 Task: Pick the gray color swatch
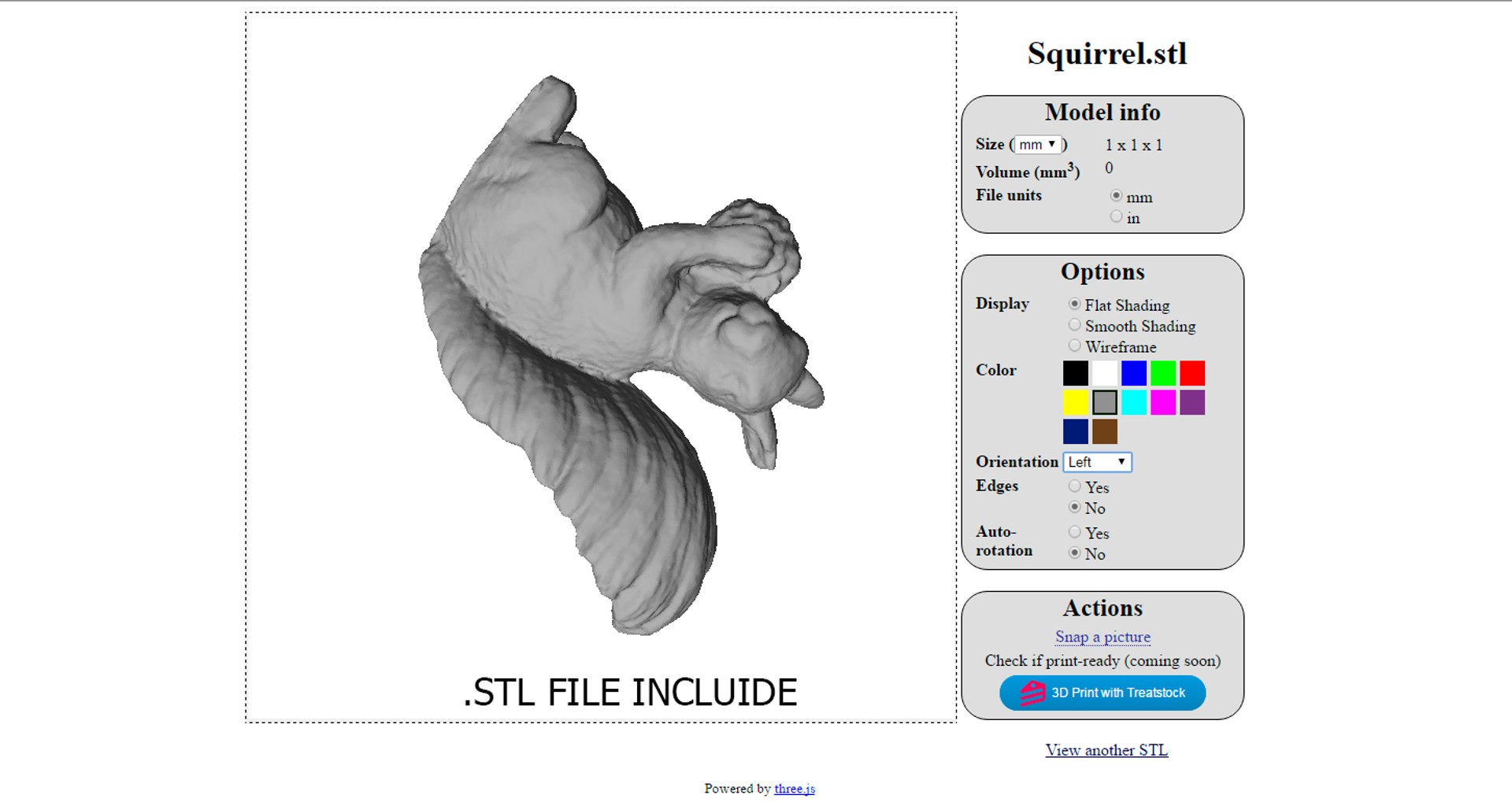[x=1105, y=402]
